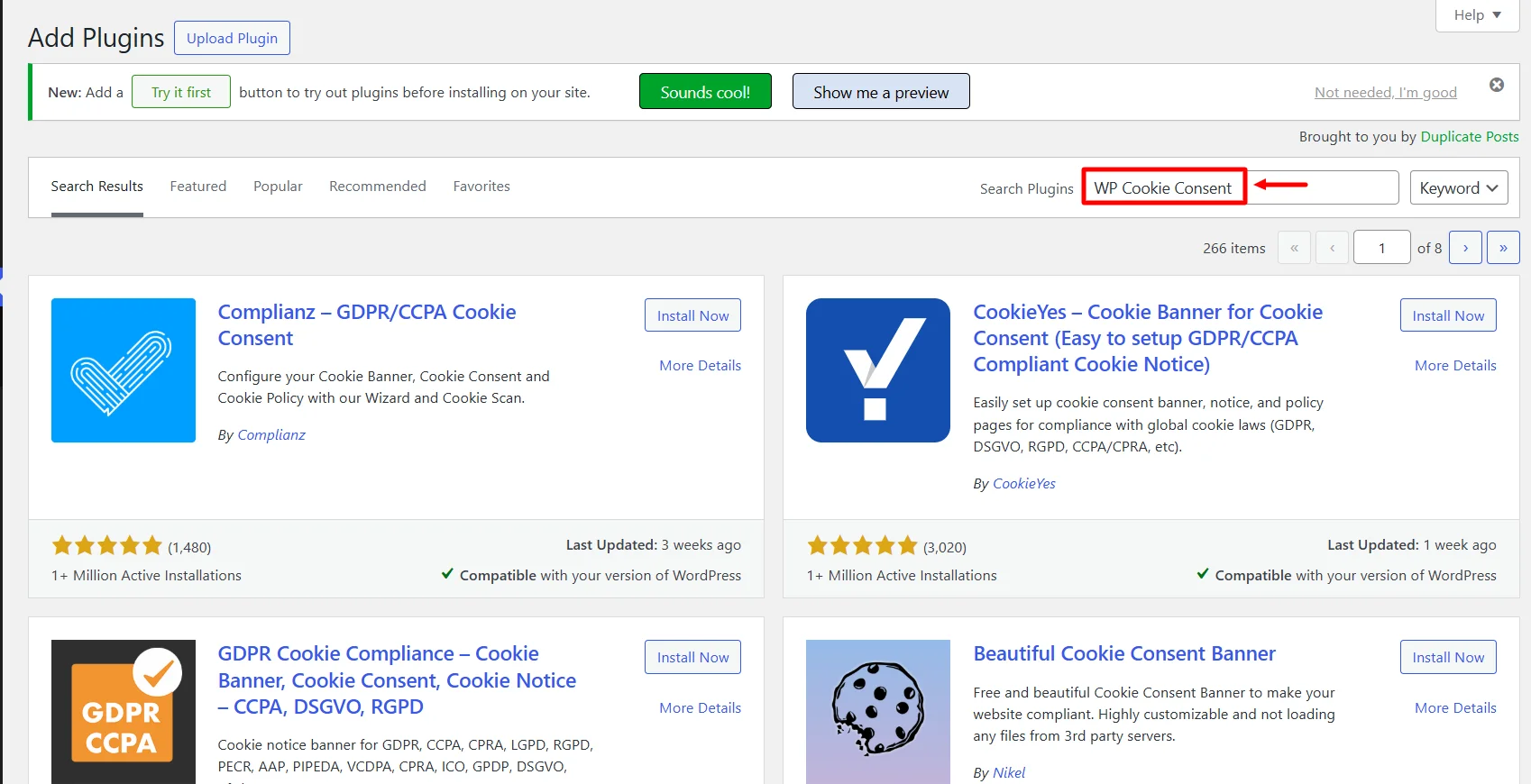Click the compatibility checkmark on Complianz card
Screen dimensions: 1531x784
pos(447,574)
